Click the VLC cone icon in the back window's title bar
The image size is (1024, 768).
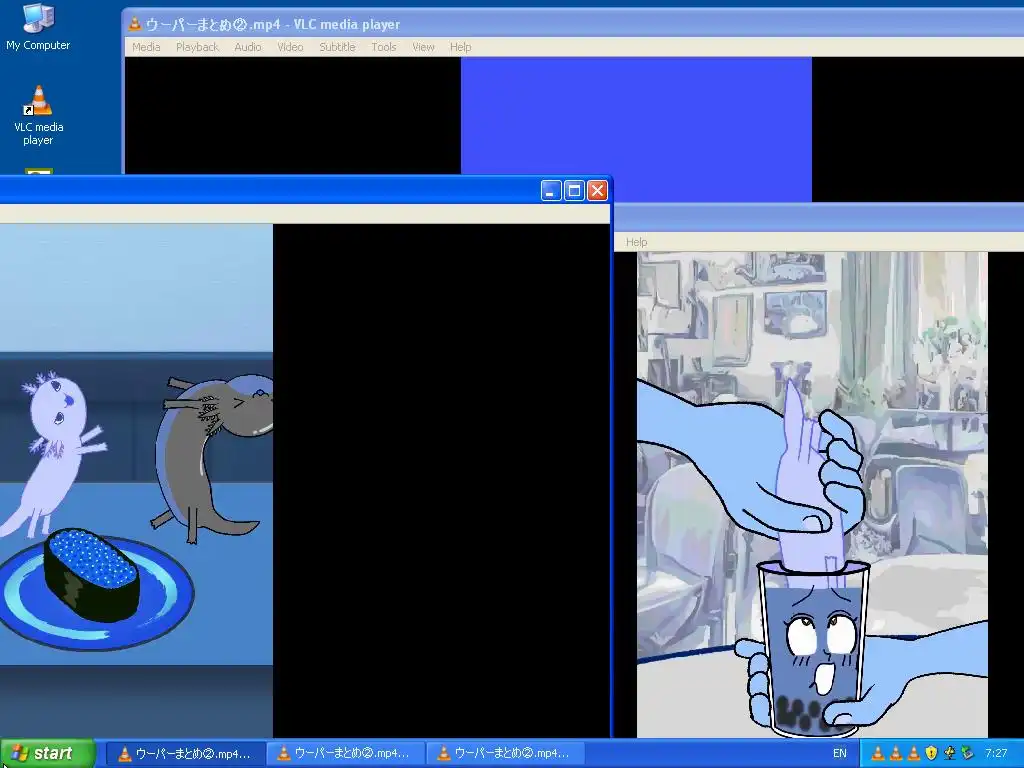click(135, 24)
